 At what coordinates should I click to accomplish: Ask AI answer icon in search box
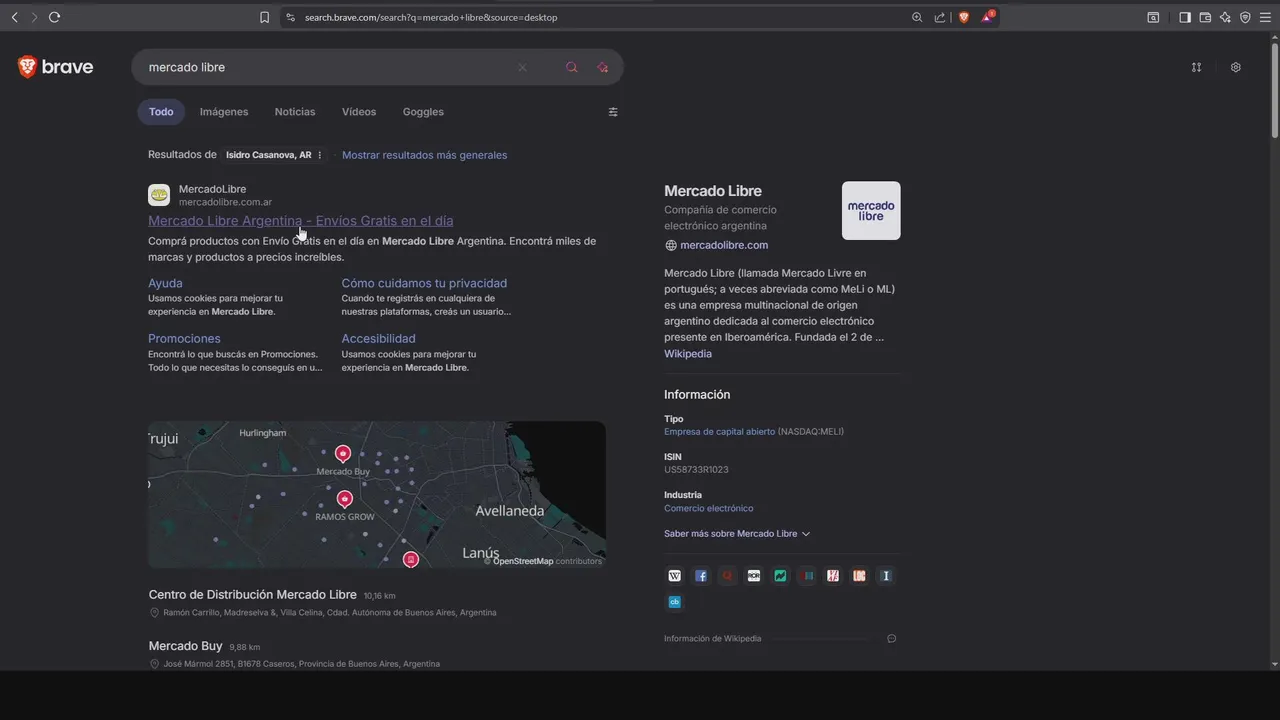(x=602, y=67)
